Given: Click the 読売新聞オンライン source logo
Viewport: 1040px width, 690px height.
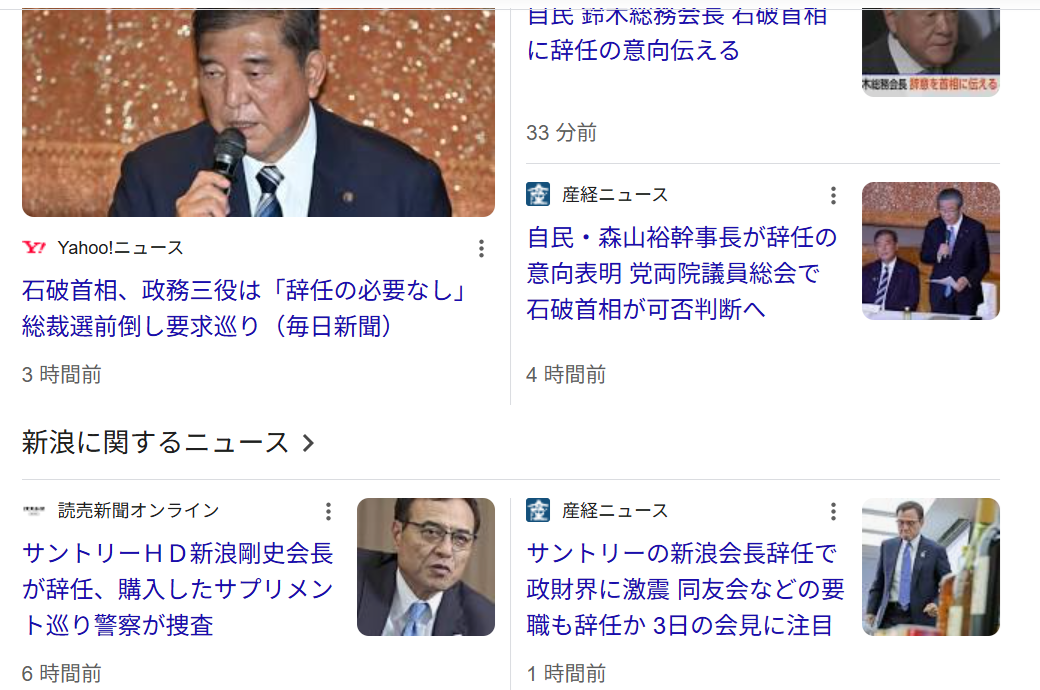Looking at the screenshot, I should [x=34, y=510].
